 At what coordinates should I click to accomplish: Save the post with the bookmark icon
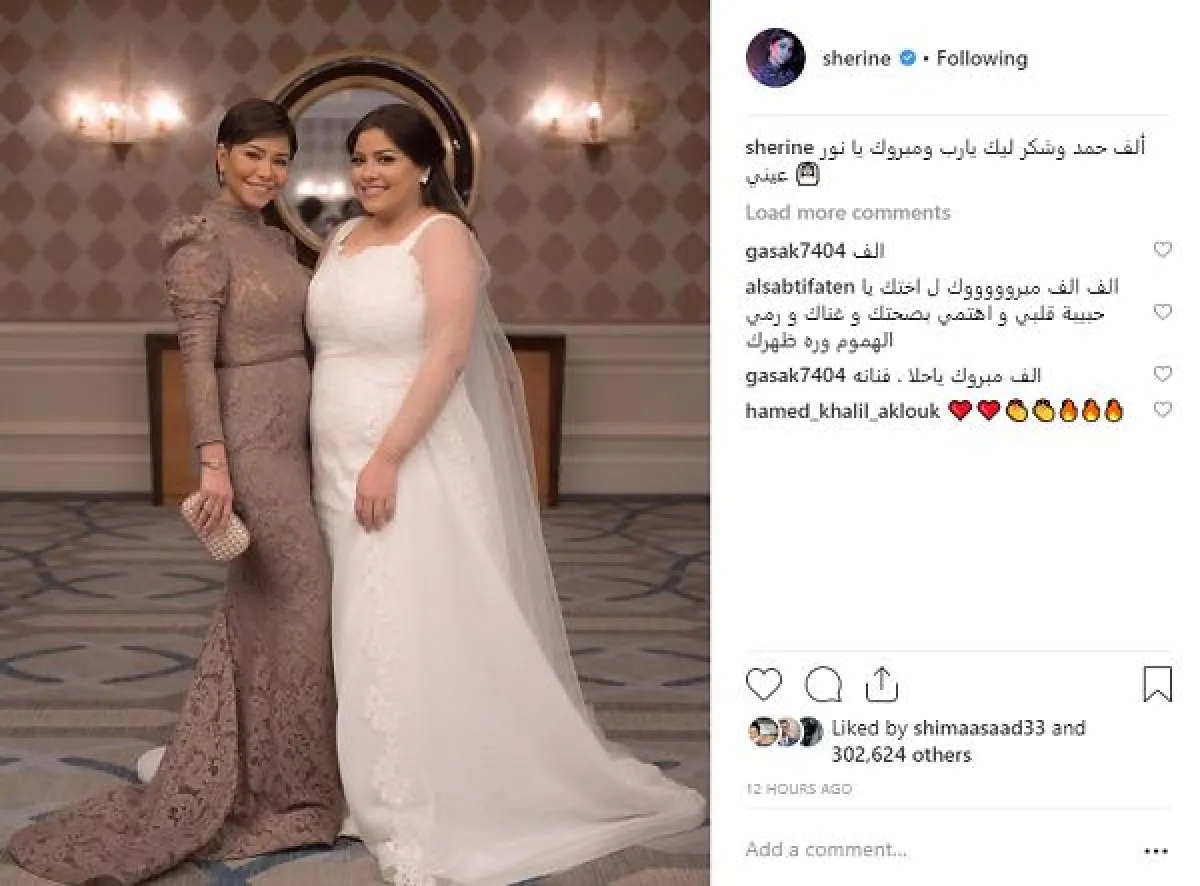point(1157,685)
